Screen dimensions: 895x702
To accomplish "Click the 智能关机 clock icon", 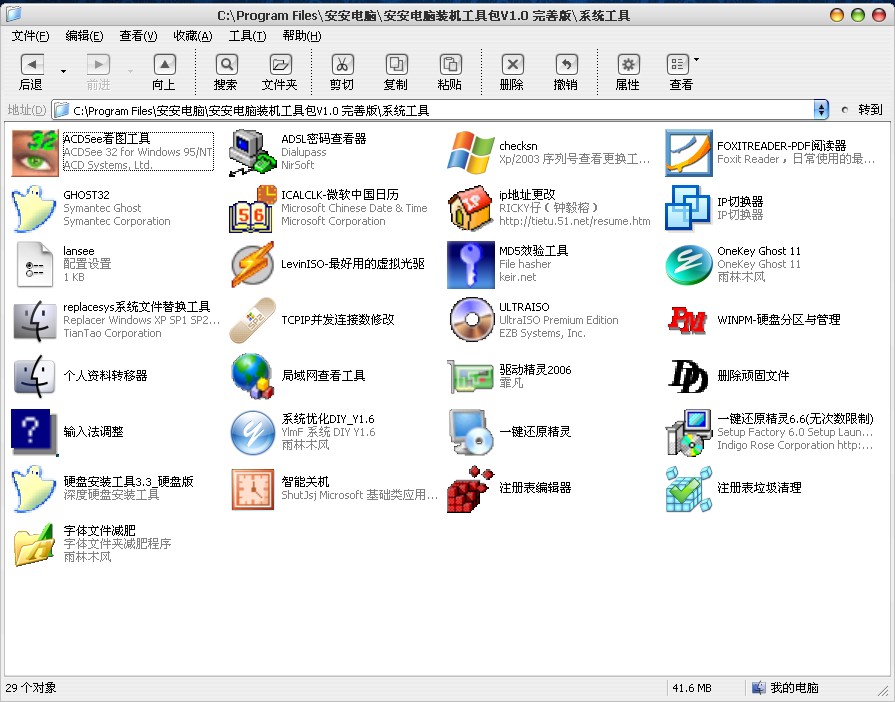I will (253, 488).
